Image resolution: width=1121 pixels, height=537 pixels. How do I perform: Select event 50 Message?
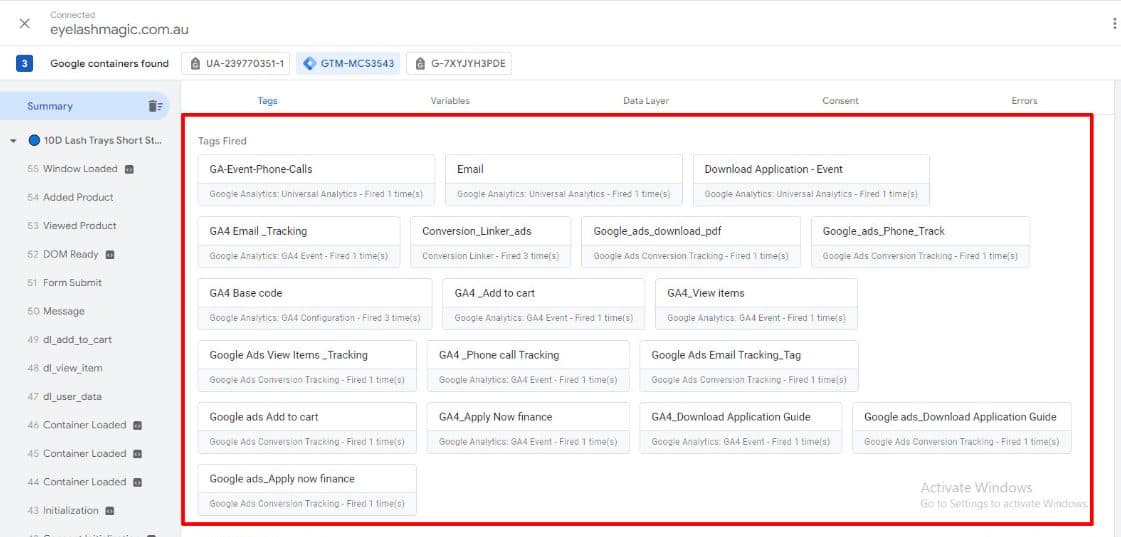click(x=56, y=311)
